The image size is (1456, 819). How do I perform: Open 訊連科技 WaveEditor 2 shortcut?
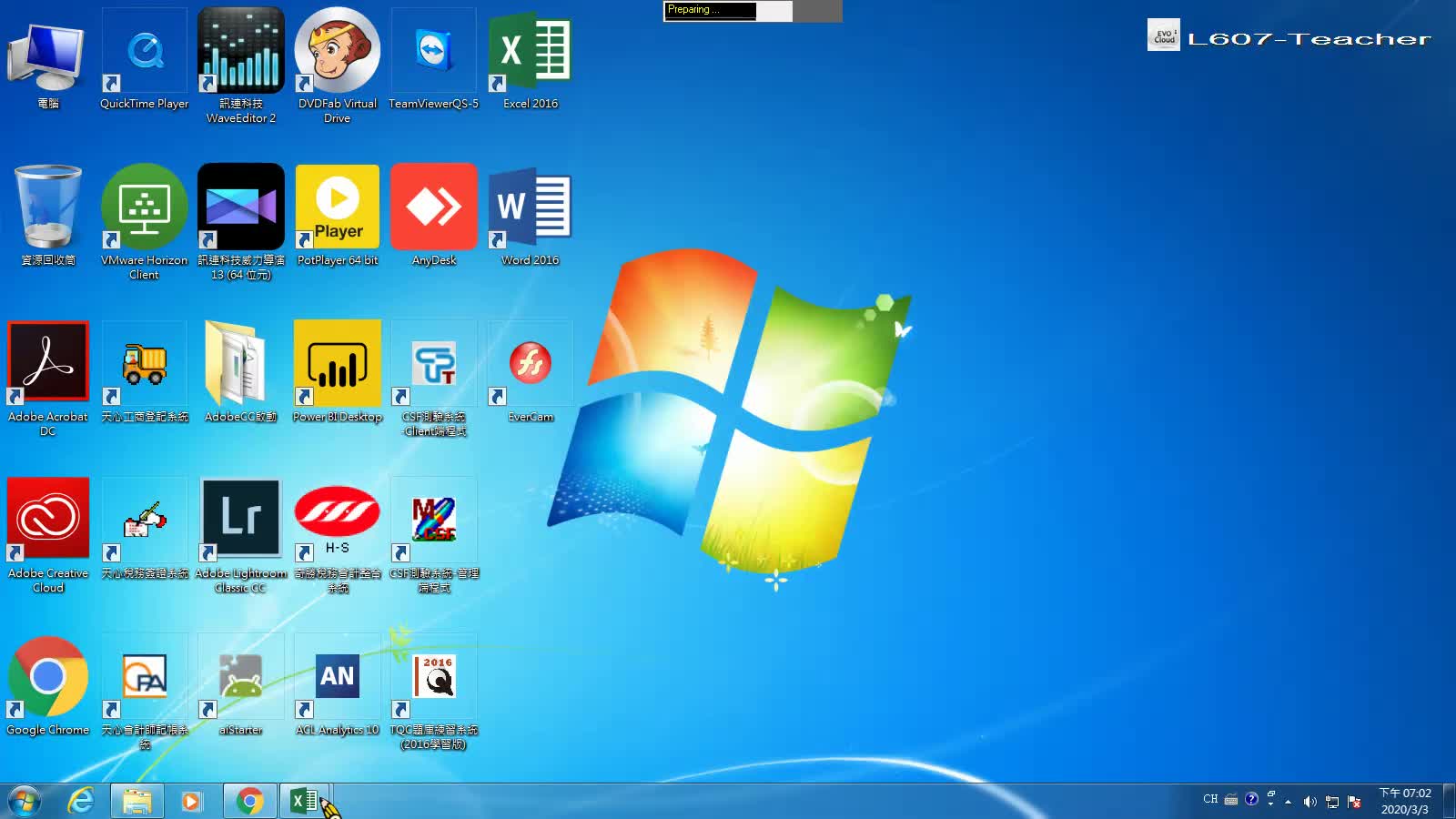[x=241, y=66]
